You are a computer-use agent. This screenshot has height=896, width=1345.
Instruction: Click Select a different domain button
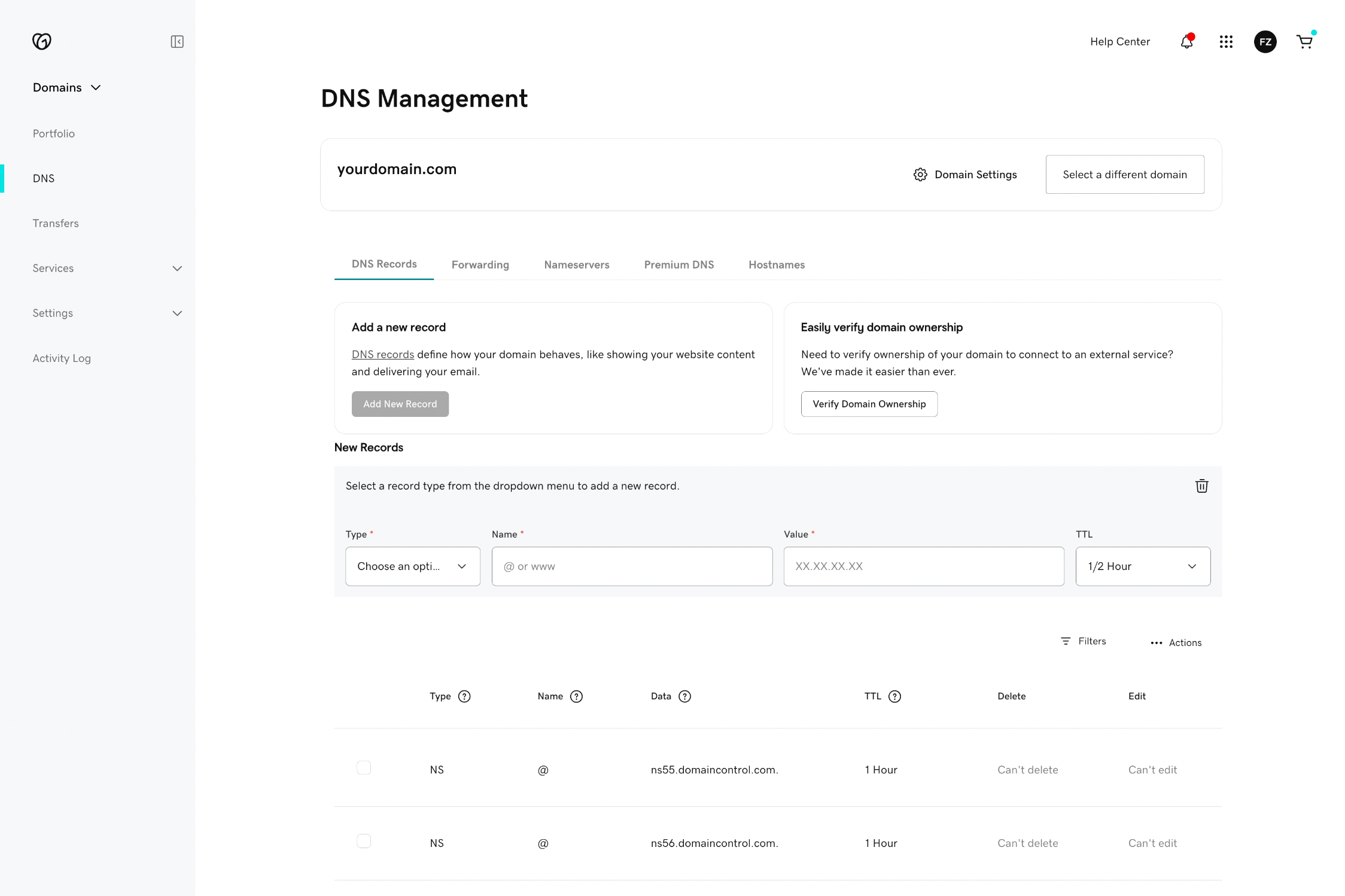pos(1124,175)
